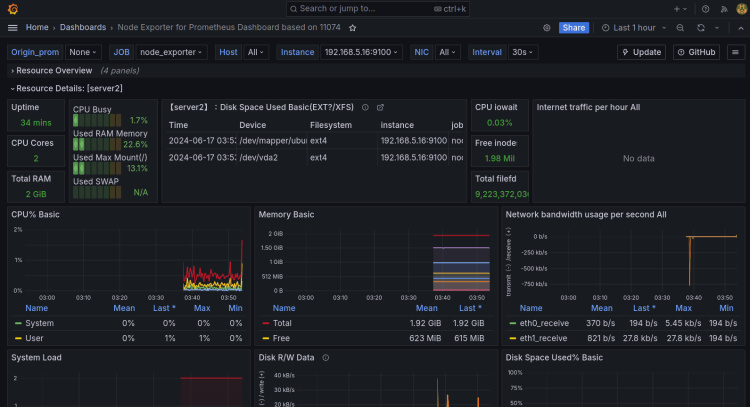This screenshot has width=750, height=407.
Task: Star this dashboard as favorite
Action: click(352, 28)
